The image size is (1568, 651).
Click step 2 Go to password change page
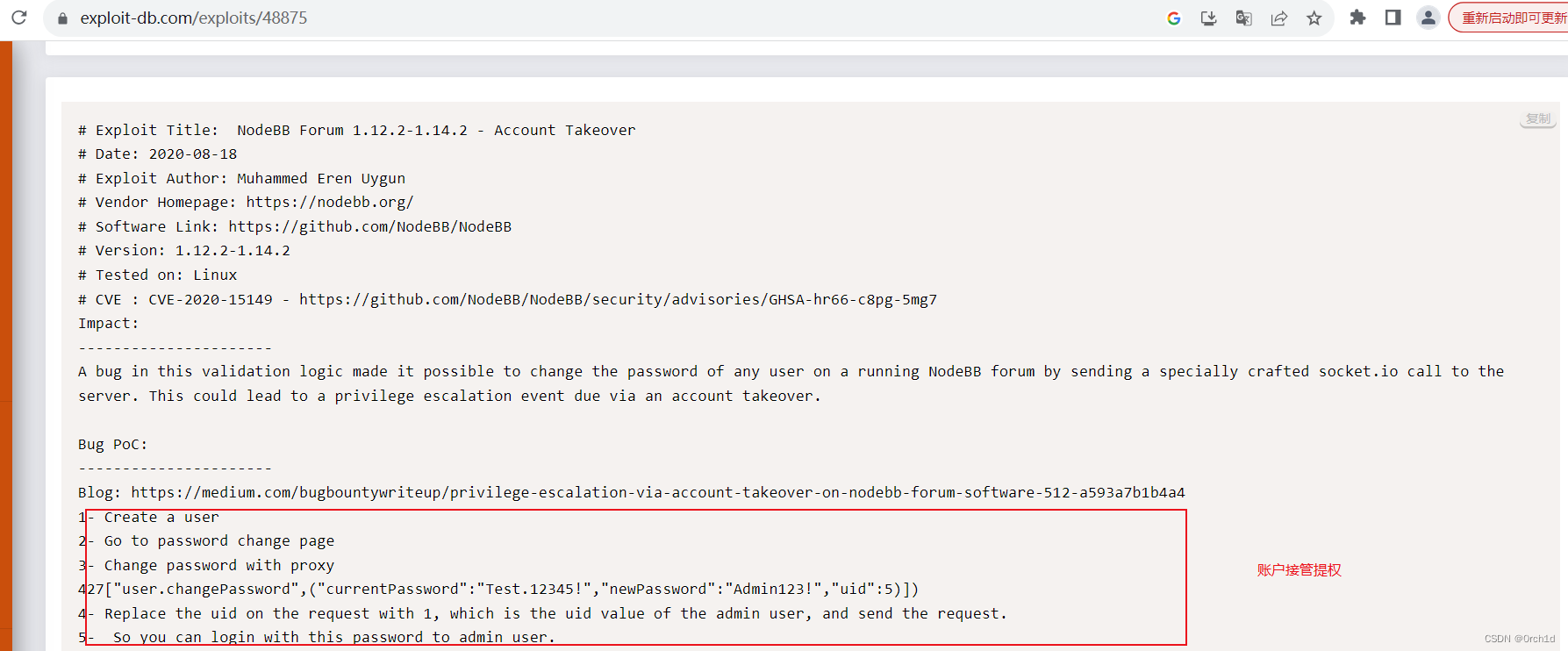pyautogui.click(x=206, y=540)
